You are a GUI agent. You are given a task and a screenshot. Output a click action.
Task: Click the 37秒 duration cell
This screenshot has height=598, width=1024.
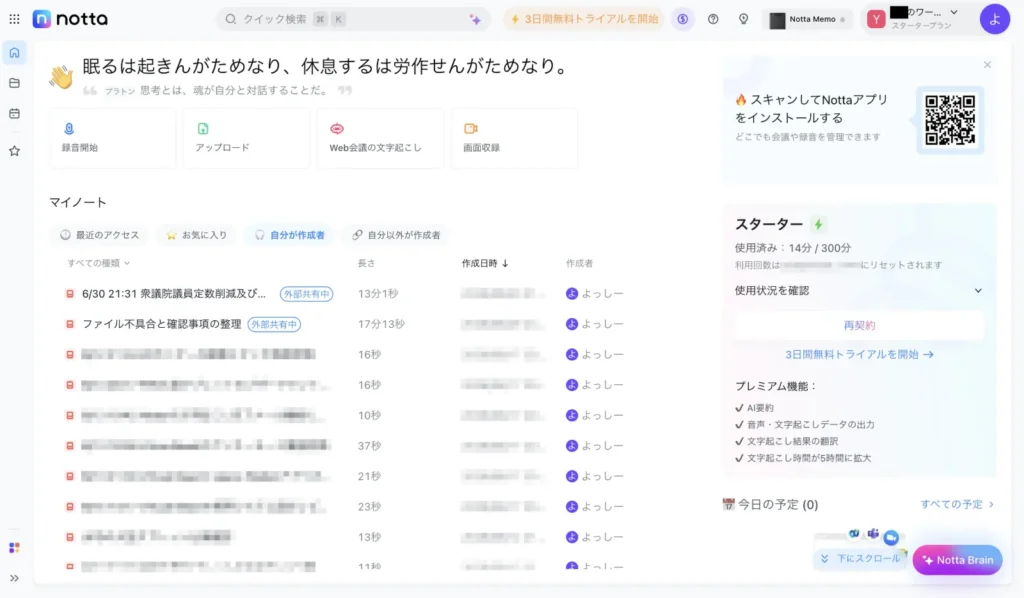[369, 446]
